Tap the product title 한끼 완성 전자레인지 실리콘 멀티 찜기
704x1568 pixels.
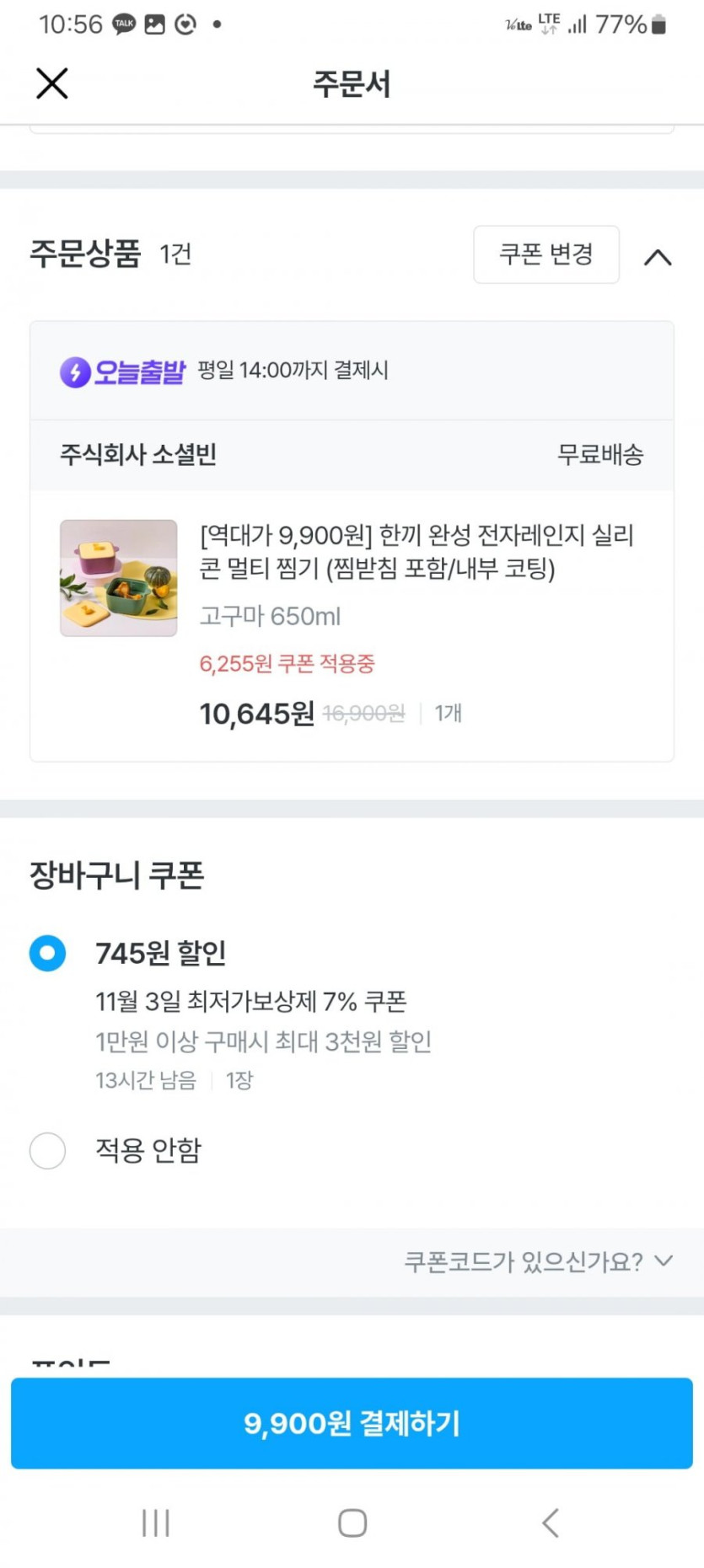pos(416,551)
